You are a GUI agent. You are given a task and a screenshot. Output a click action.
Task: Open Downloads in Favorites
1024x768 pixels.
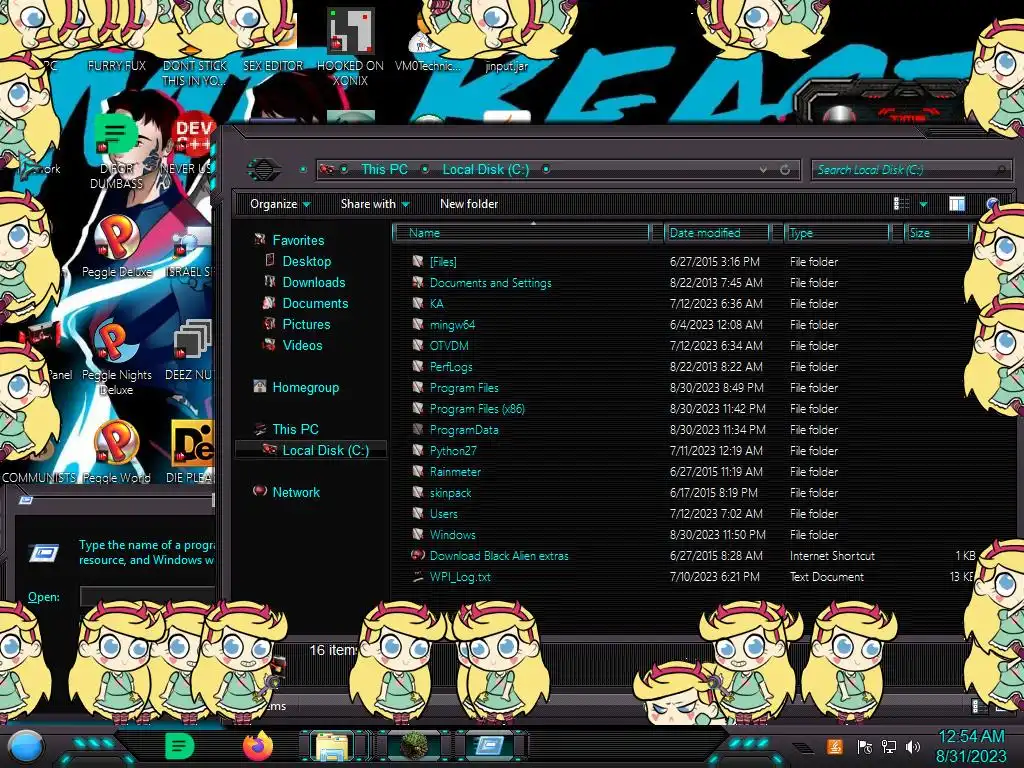pos(313,282)
